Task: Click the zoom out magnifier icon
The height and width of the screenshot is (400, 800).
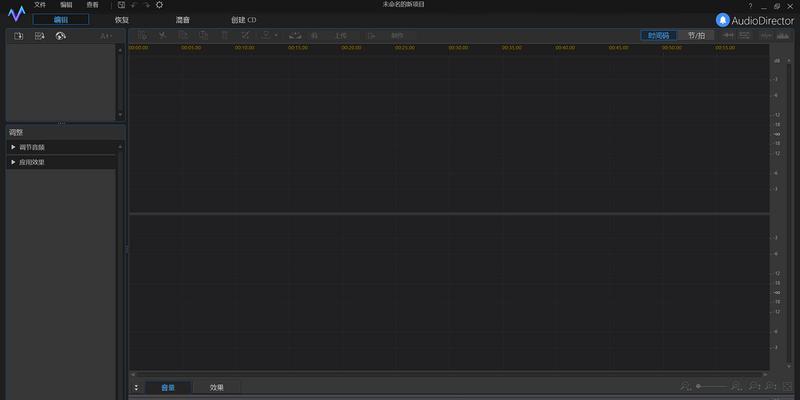Action: (686, 386)
